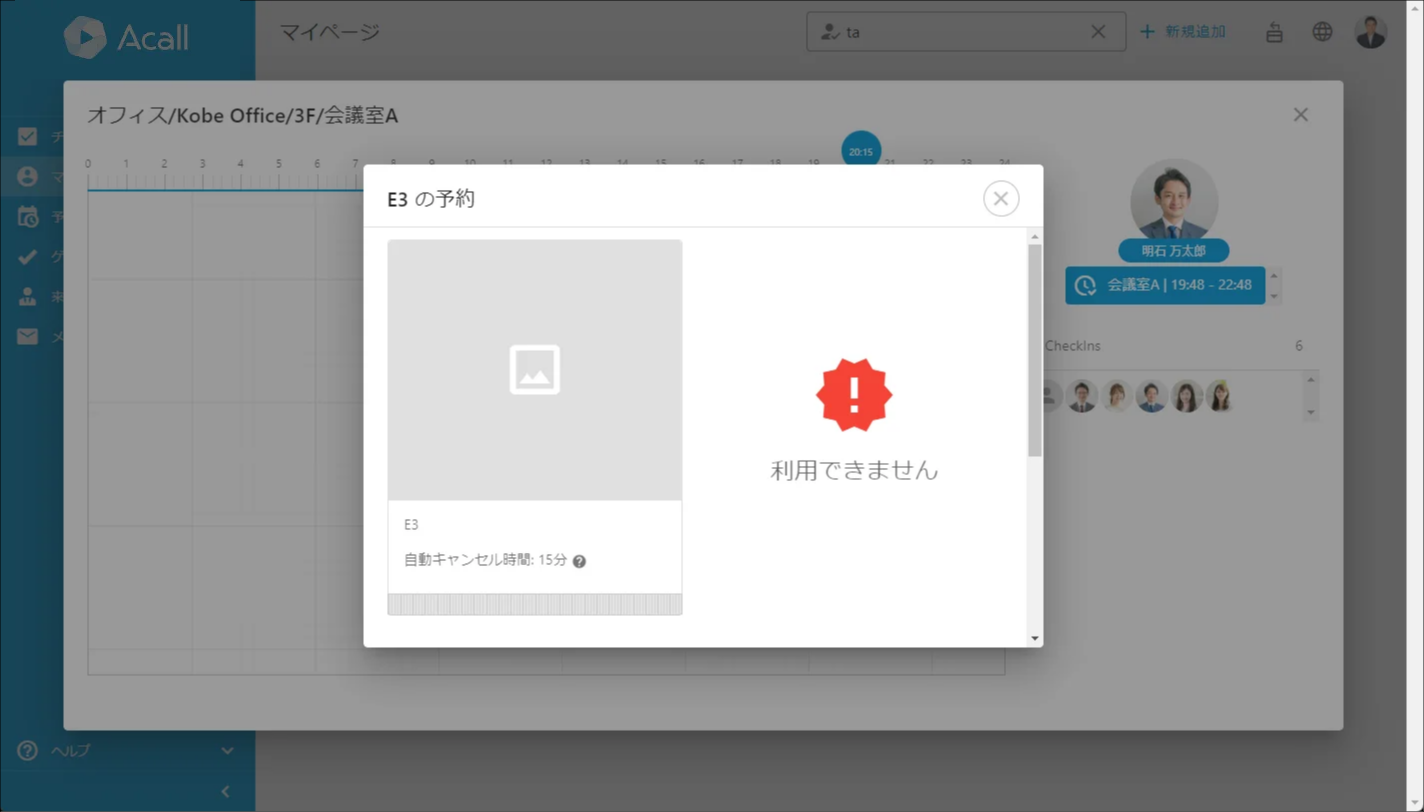This screenshot has width=1424, height=812.
Task: Step down the reservation list arrow
Action: click(1274, 297)
